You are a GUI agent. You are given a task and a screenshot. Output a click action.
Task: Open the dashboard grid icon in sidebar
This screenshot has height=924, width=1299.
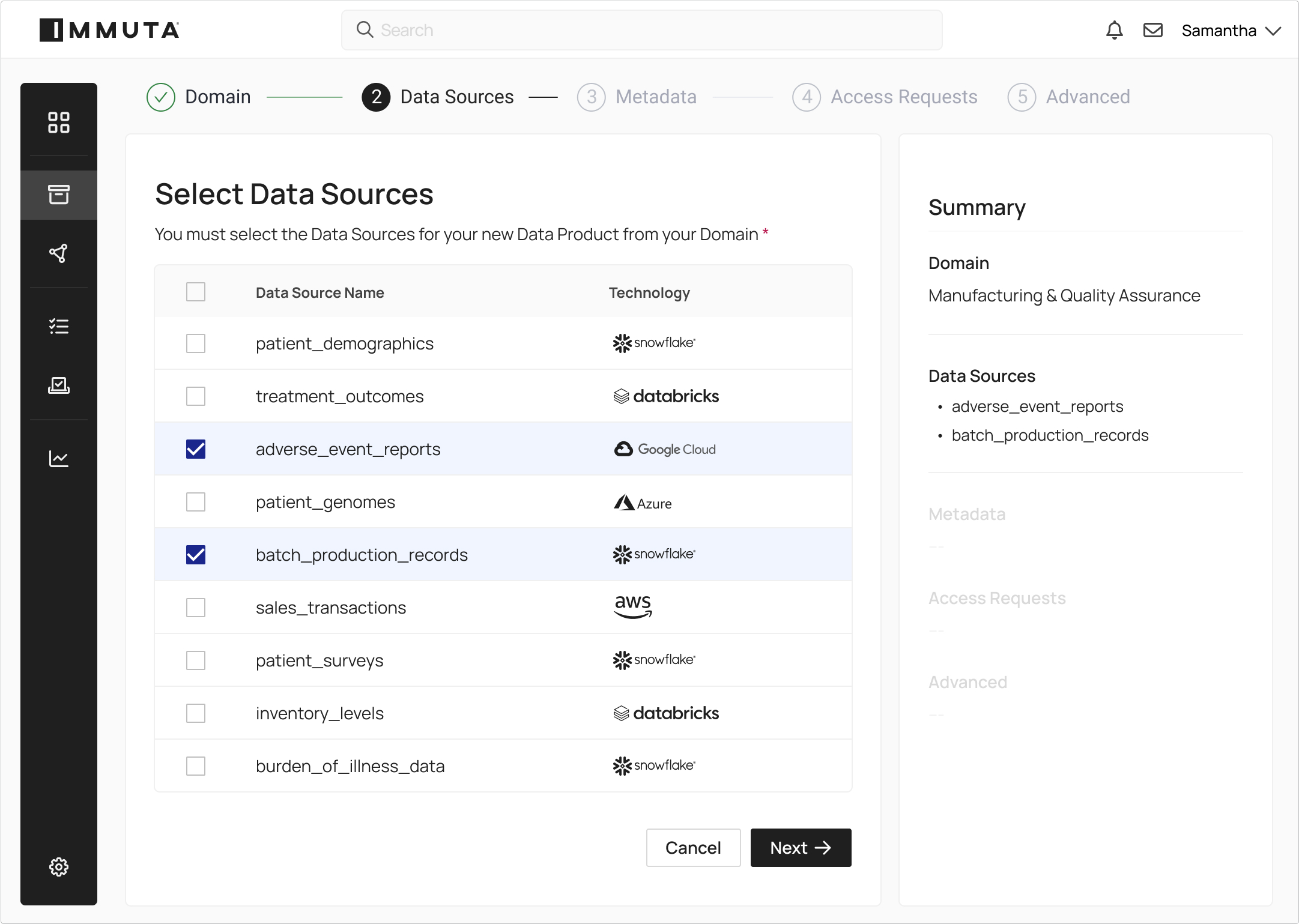coord(59,122)
